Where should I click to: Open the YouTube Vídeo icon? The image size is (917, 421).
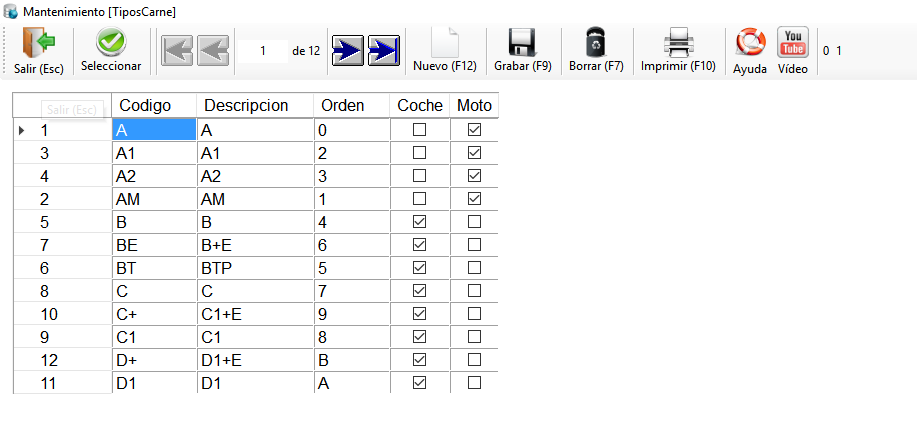793,42
